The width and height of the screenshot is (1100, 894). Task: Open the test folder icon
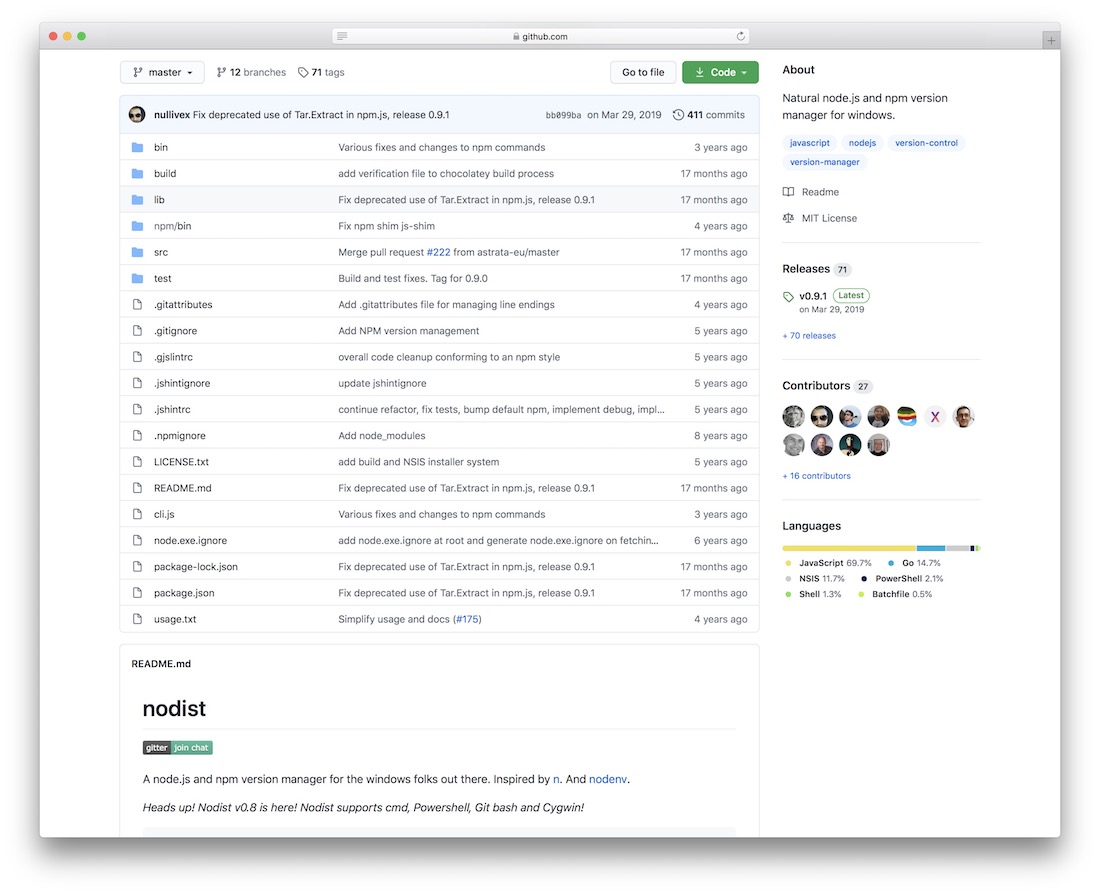[x=138, y=279]
